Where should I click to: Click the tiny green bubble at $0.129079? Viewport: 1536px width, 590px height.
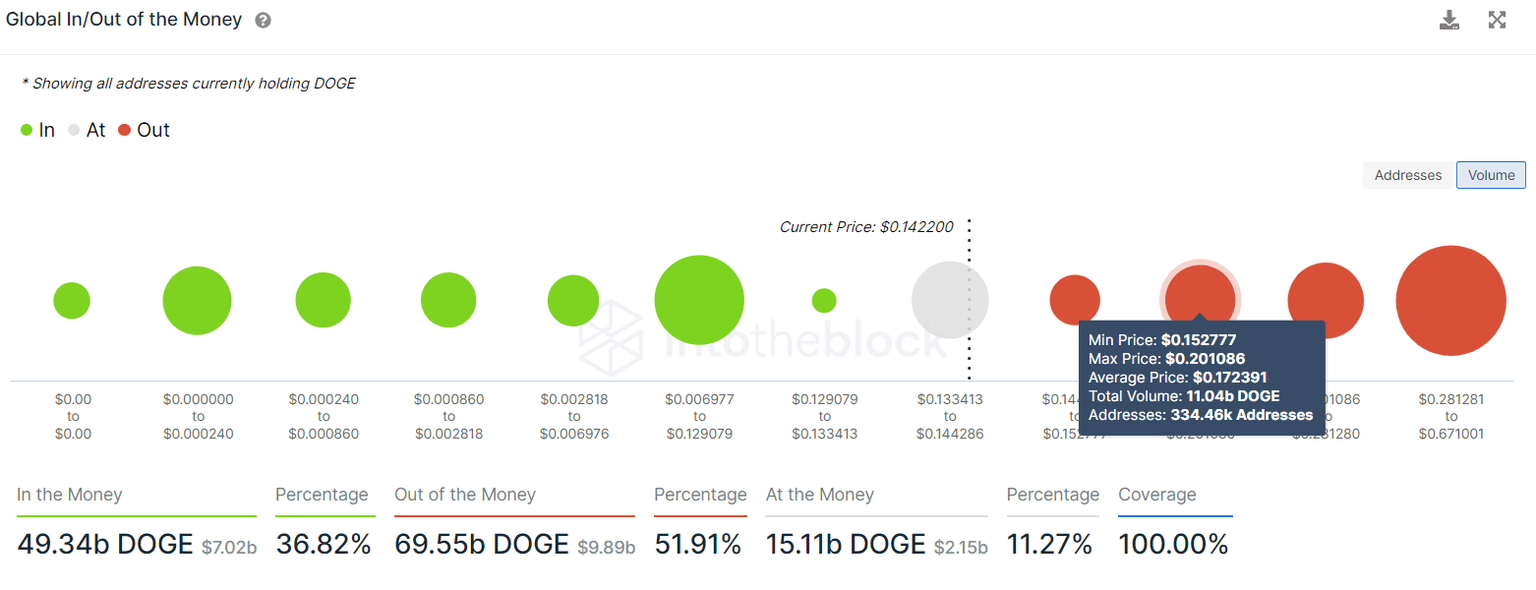(x=824, y=300)
